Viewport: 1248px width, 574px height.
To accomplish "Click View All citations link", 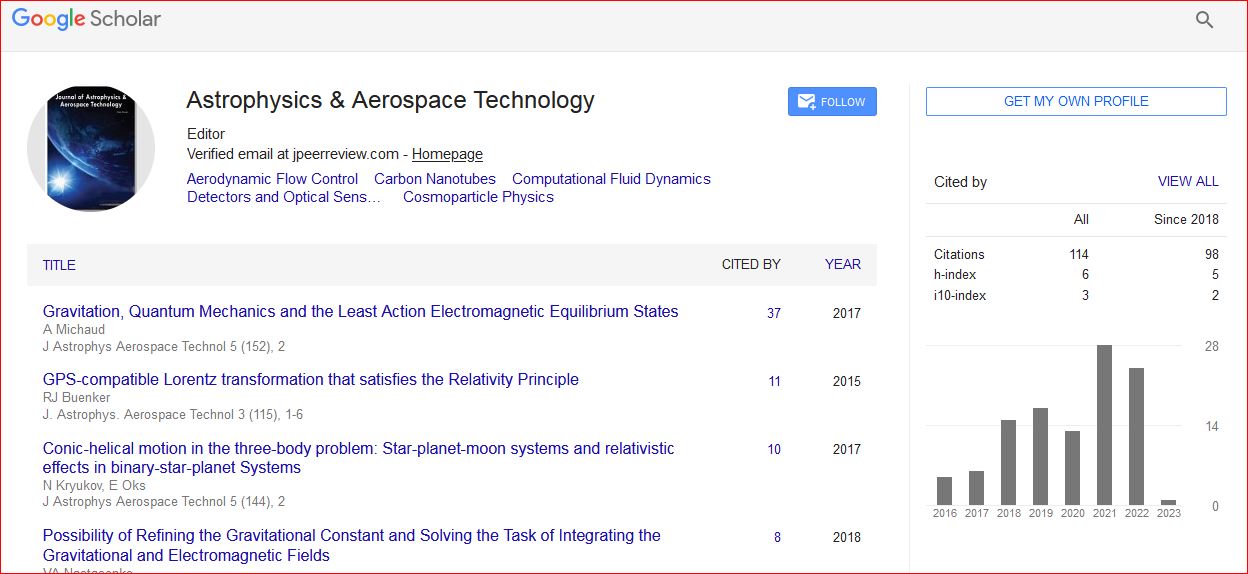I will tap(1187, 181).
